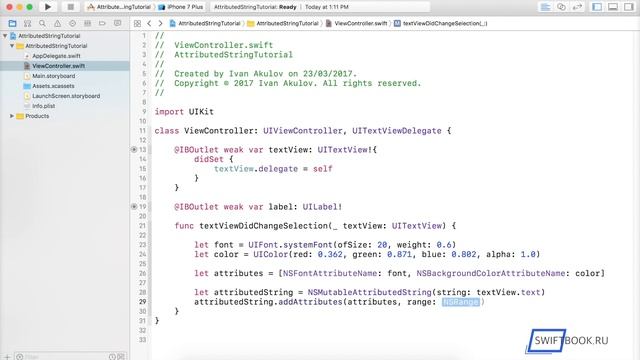
Task: Click 'didSet' keyword in code
Action: [209, 159]
